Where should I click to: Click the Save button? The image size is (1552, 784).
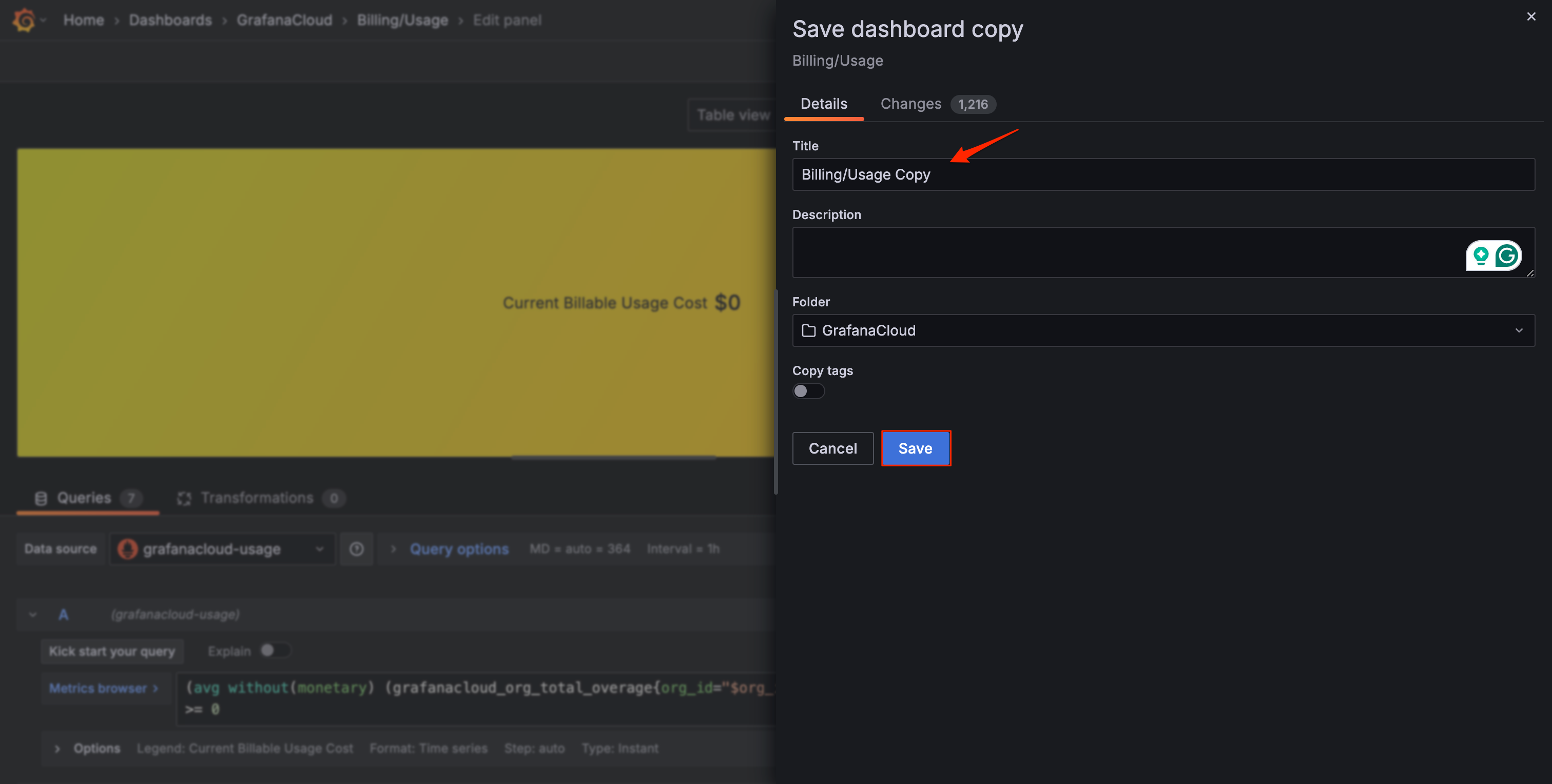(x=915, y=448)
